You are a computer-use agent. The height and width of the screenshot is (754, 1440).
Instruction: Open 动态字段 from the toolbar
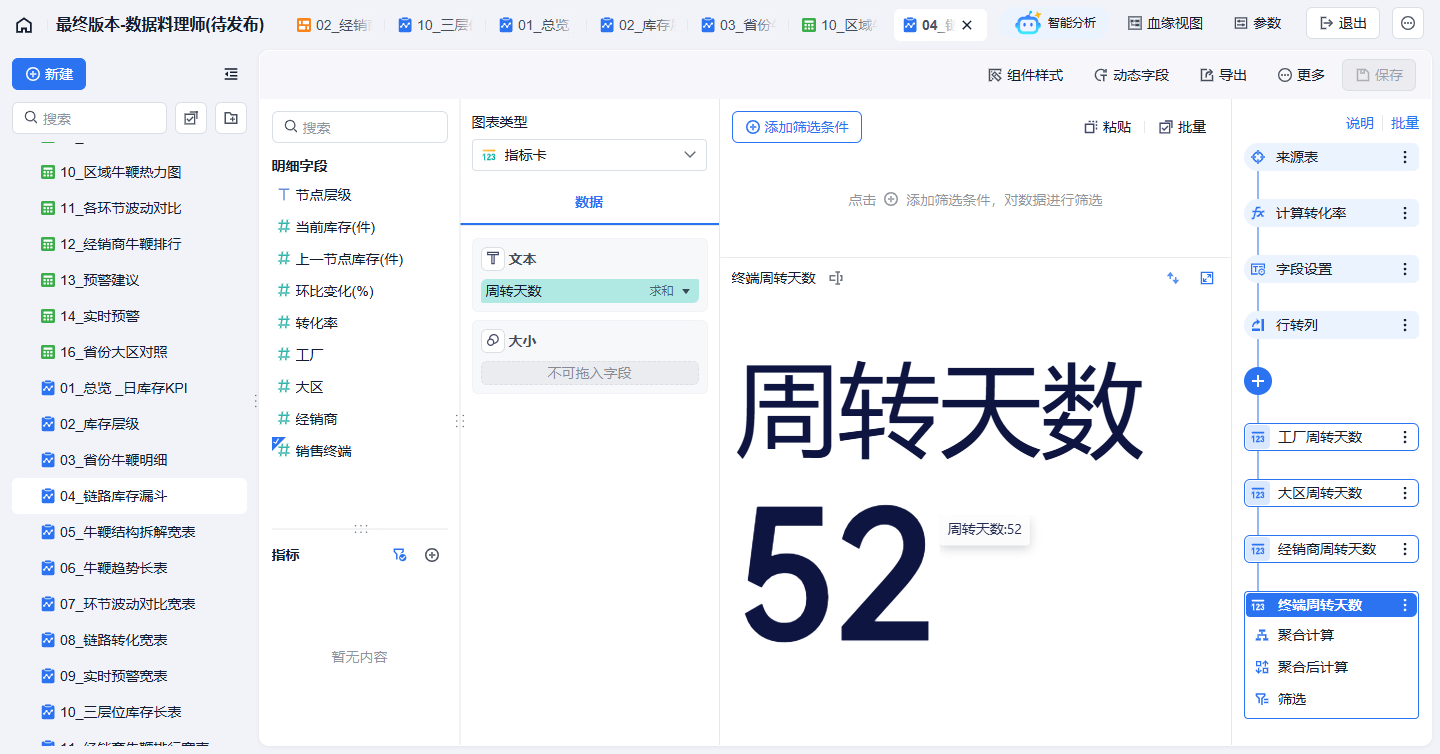click(x=1131, y=75)
